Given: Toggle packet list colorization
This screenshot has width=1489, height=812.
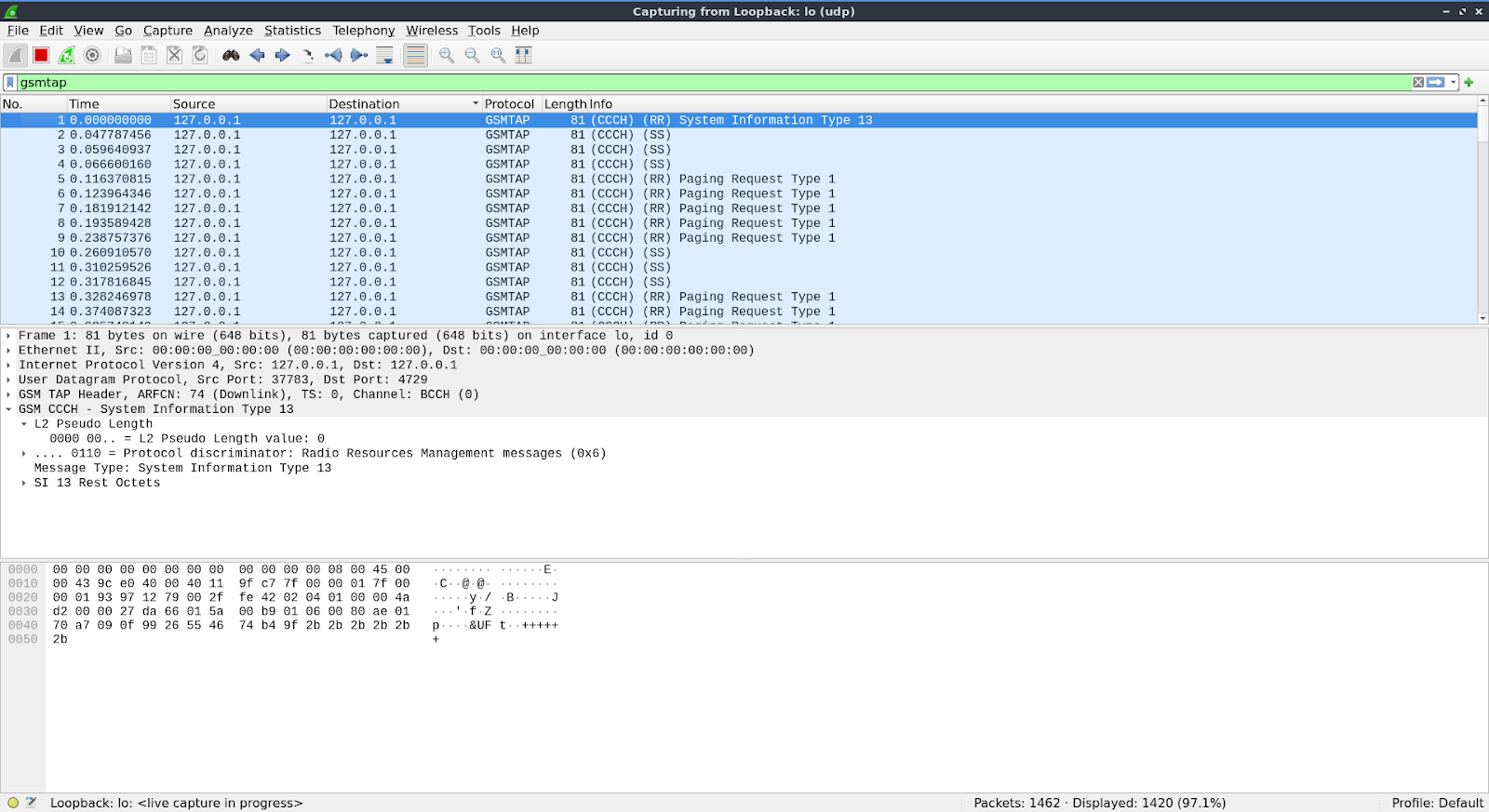Looking at the screenshot, I should pyautogui.click(x=415, y=56).
